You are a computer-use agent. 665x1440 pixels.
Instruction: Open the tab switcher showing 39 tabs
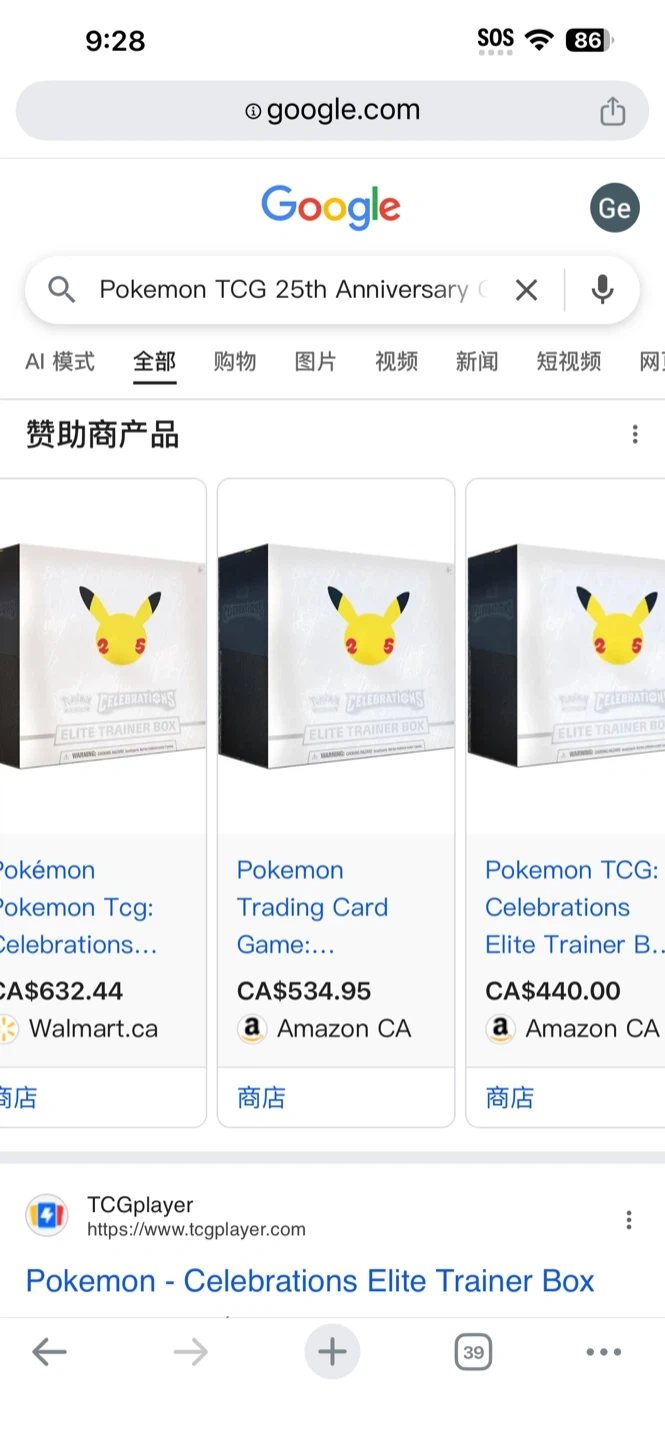[x=473, y=1353]
